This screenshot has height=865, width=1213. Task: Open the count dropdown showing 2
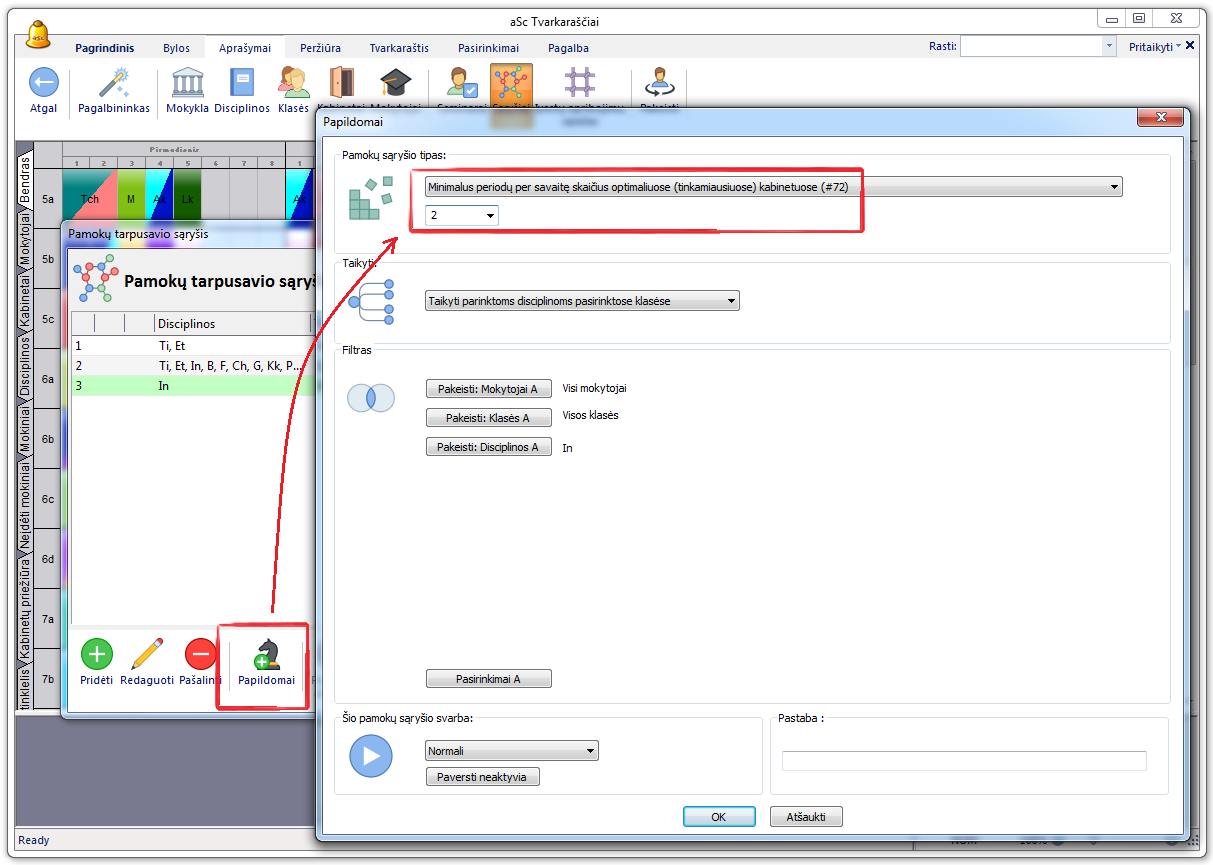(x=461, y=215)
